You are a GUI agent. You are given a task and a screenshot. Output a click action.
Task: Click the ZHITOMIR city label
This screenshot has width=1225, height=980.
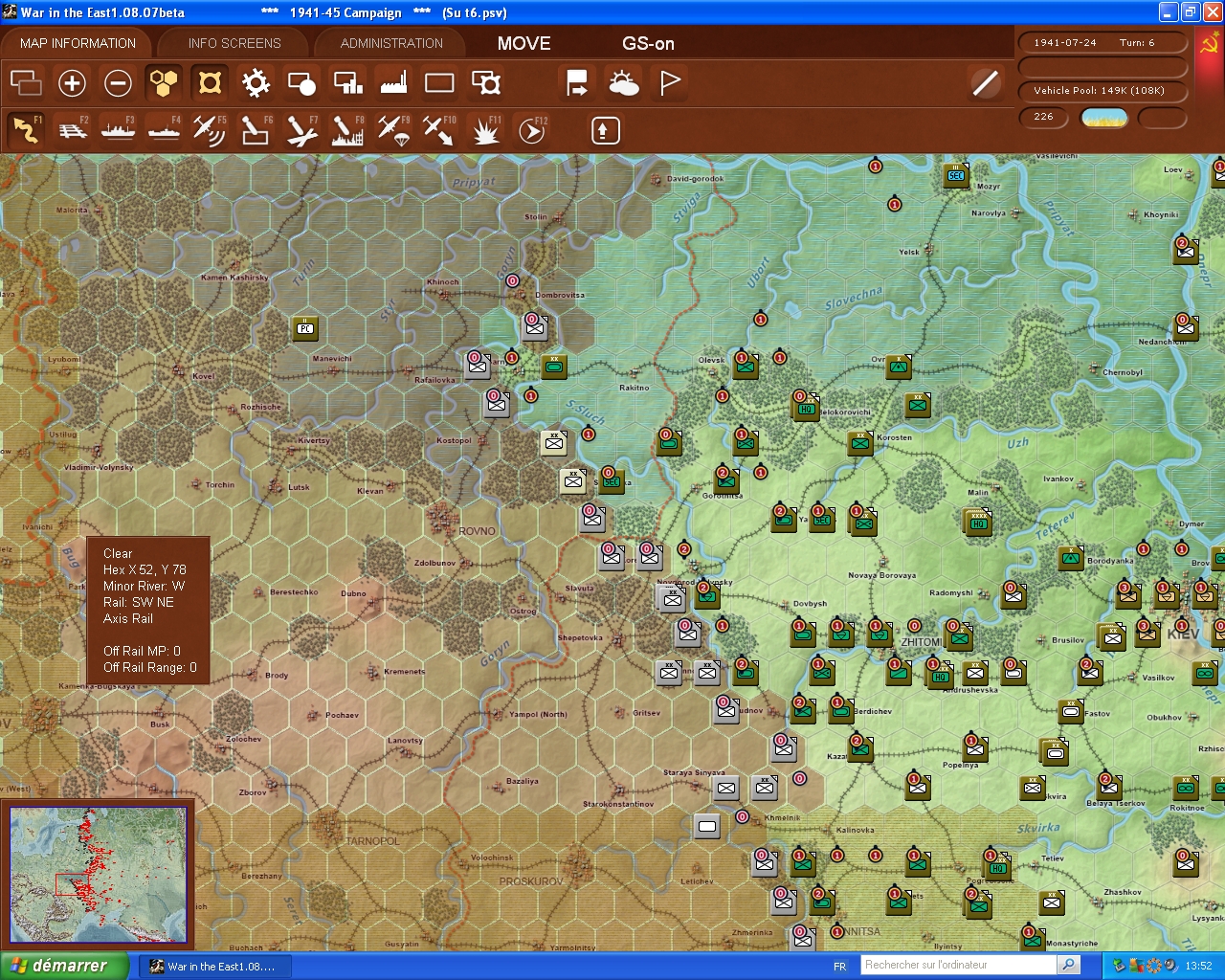coord(920,642)
